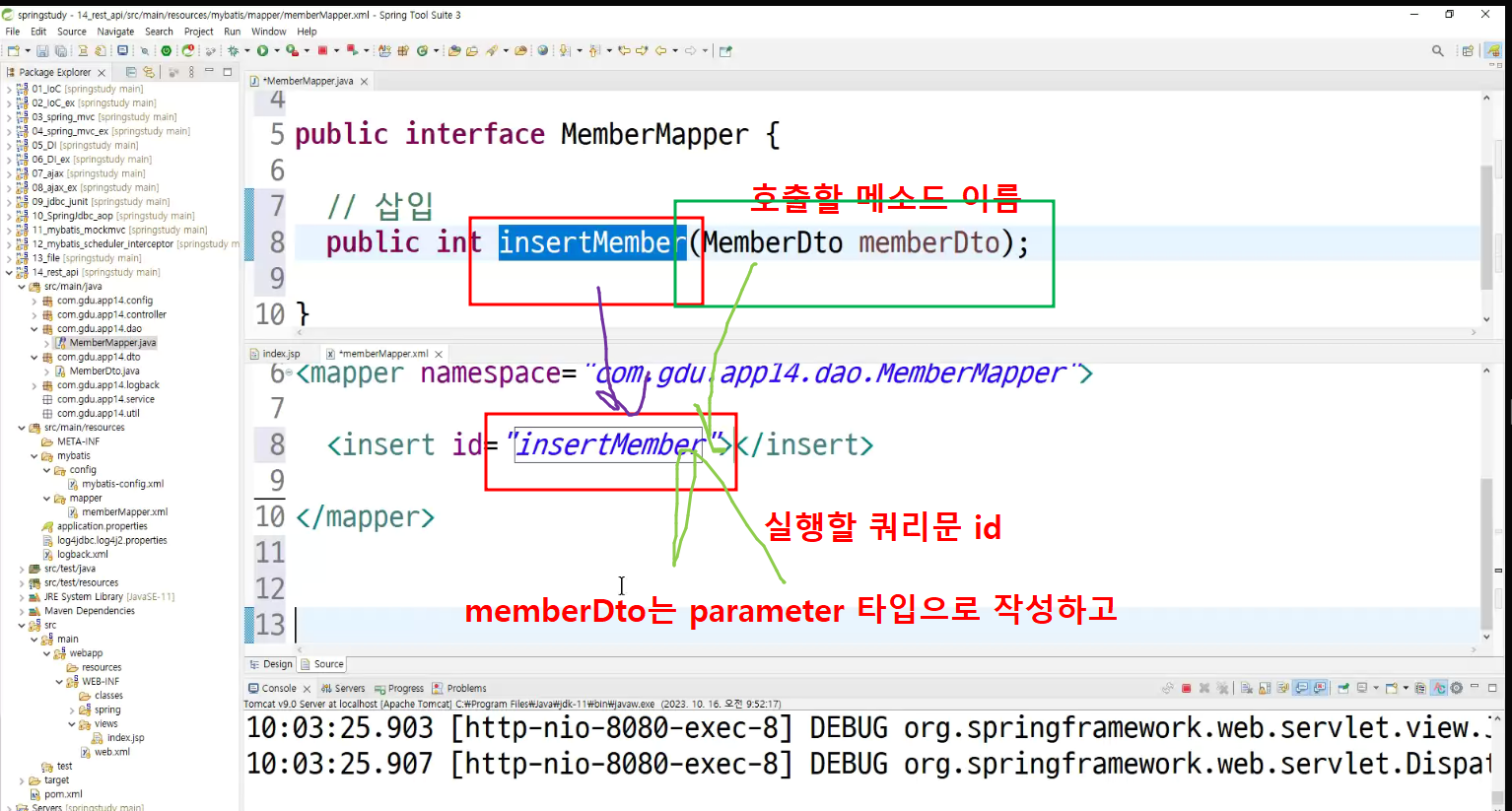Select pom.xml in Package Explorer
1512x811 pixels.
(55, 794)
